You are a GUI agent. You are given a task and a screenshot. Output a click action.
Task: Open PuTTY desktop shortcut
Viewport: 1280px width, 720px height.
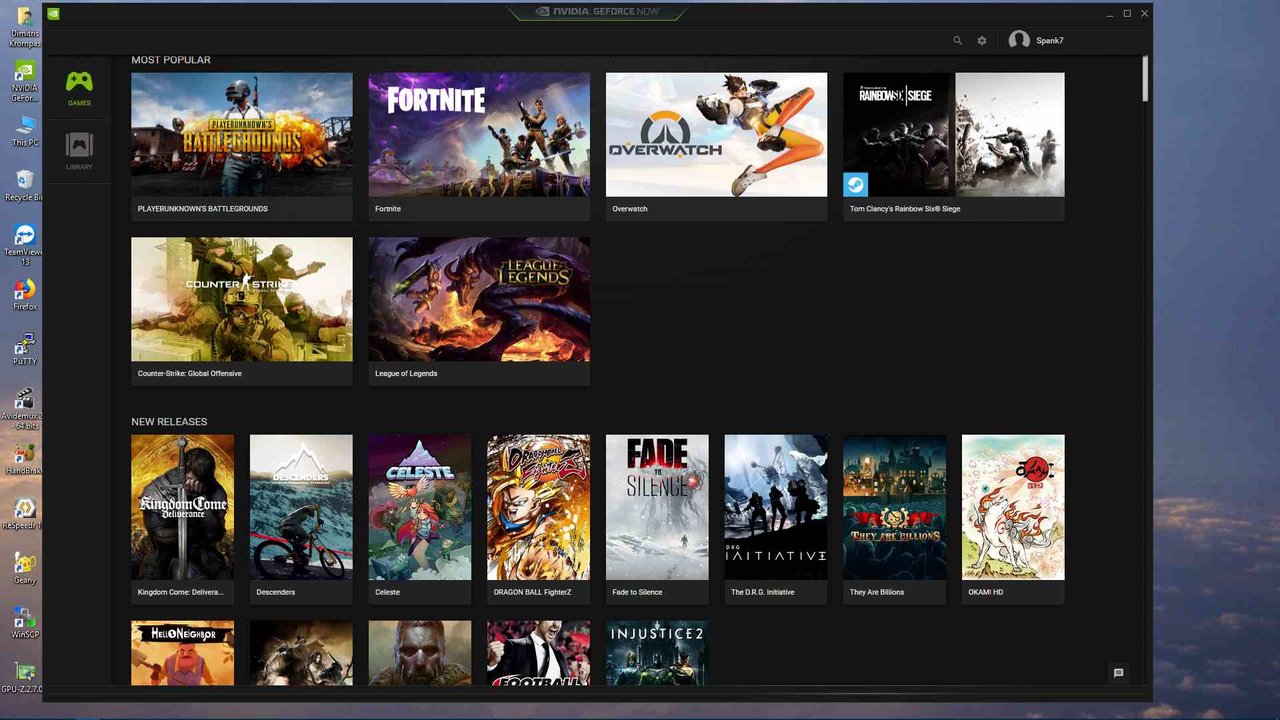(25, 350)
